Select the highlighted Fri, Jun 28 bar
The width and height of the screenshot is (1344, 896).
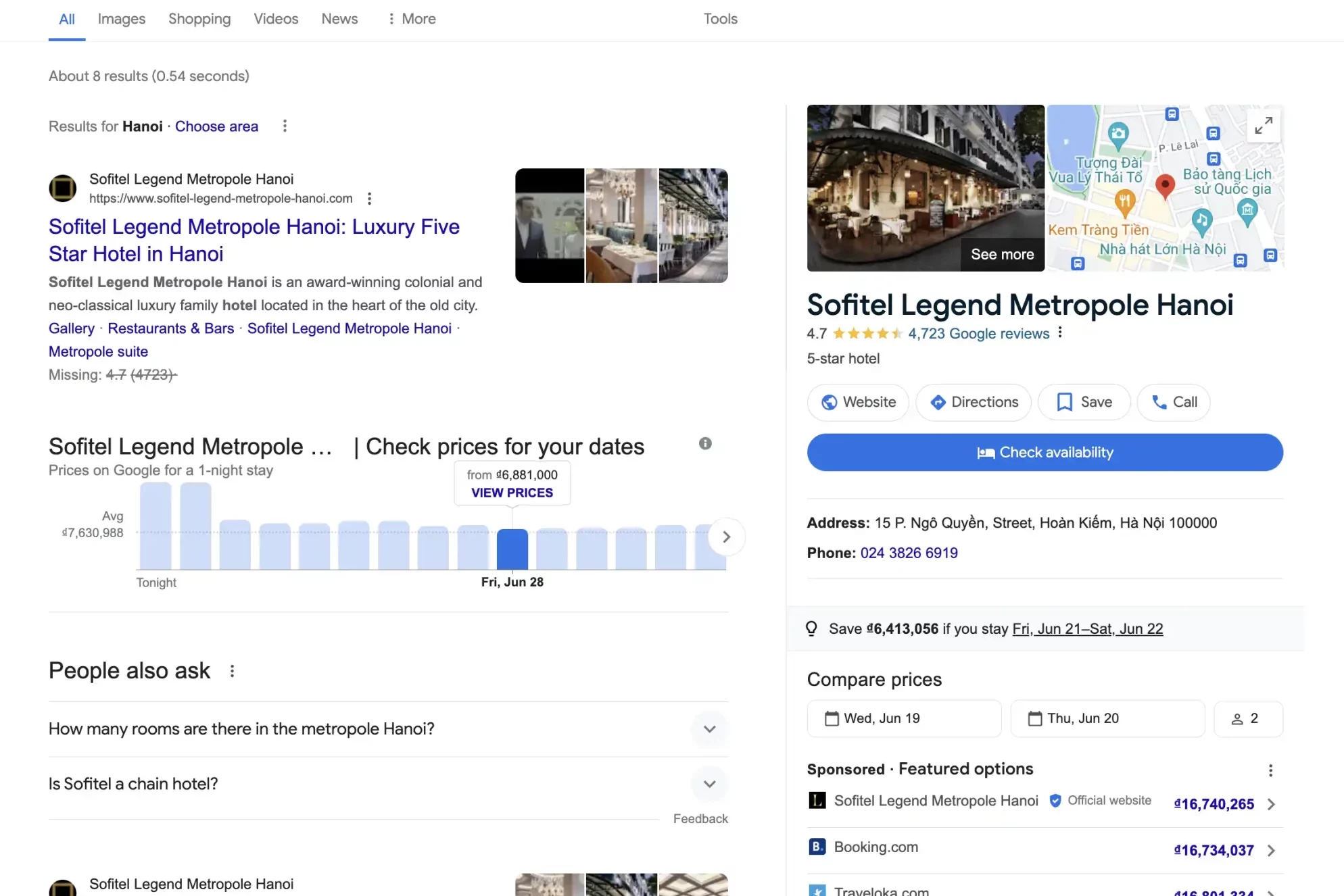point(512,549)
